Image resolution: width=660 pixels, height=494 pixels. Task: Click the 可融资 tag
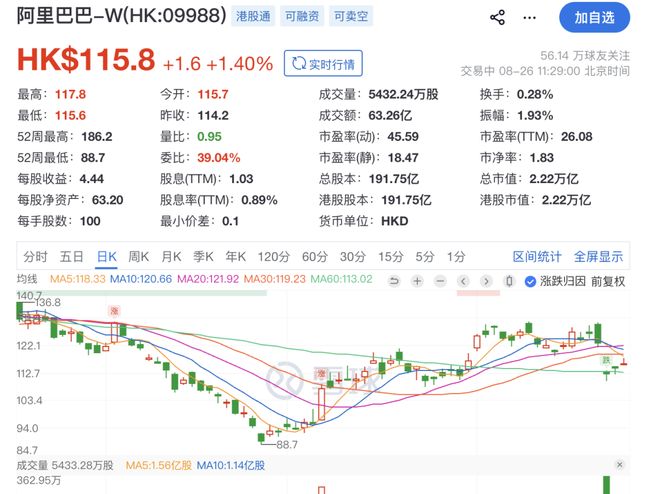coord(302,16)
